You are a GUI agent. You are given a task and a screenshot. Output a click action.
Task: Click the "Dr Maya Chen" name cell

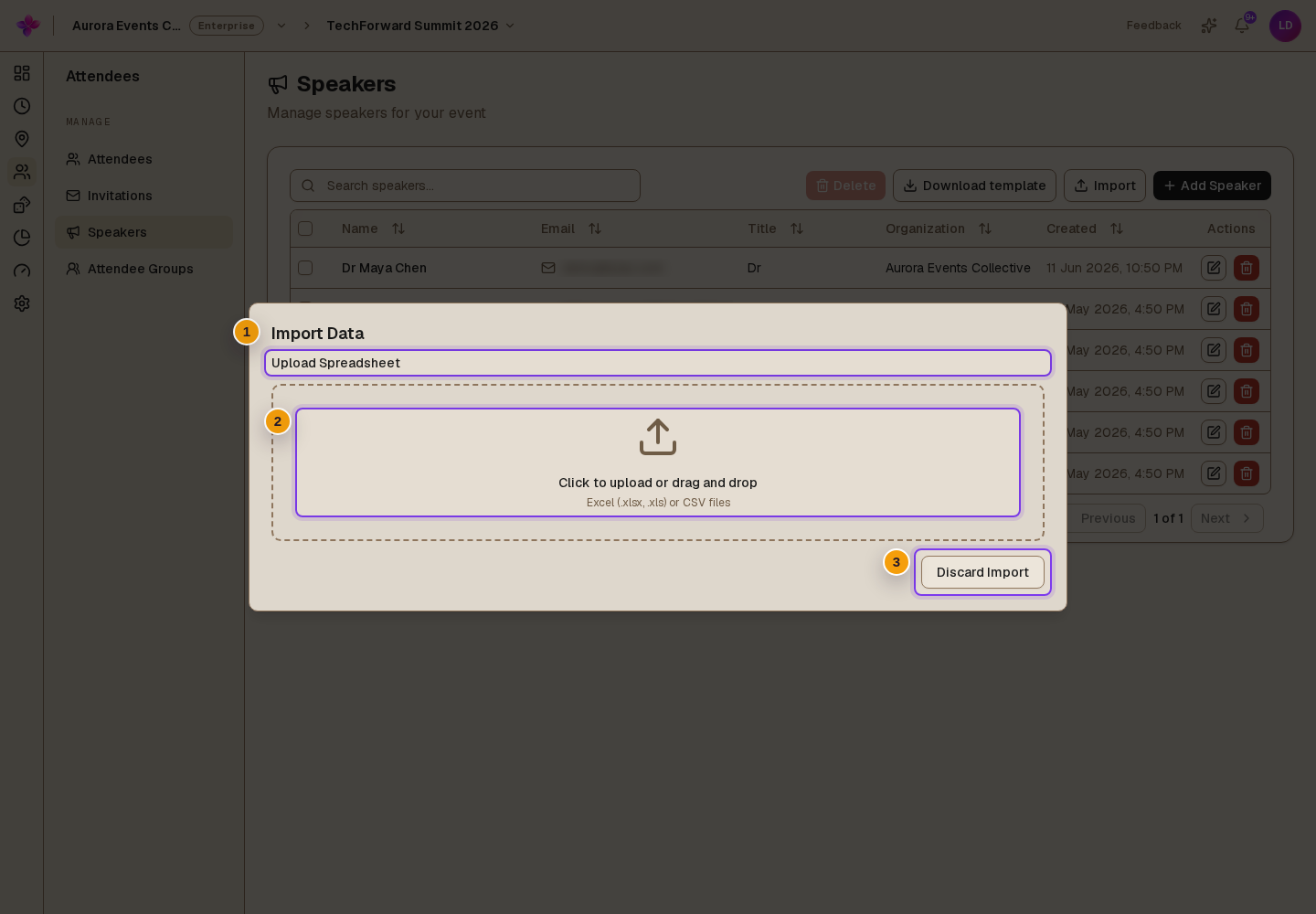click(x=384, y=268)
